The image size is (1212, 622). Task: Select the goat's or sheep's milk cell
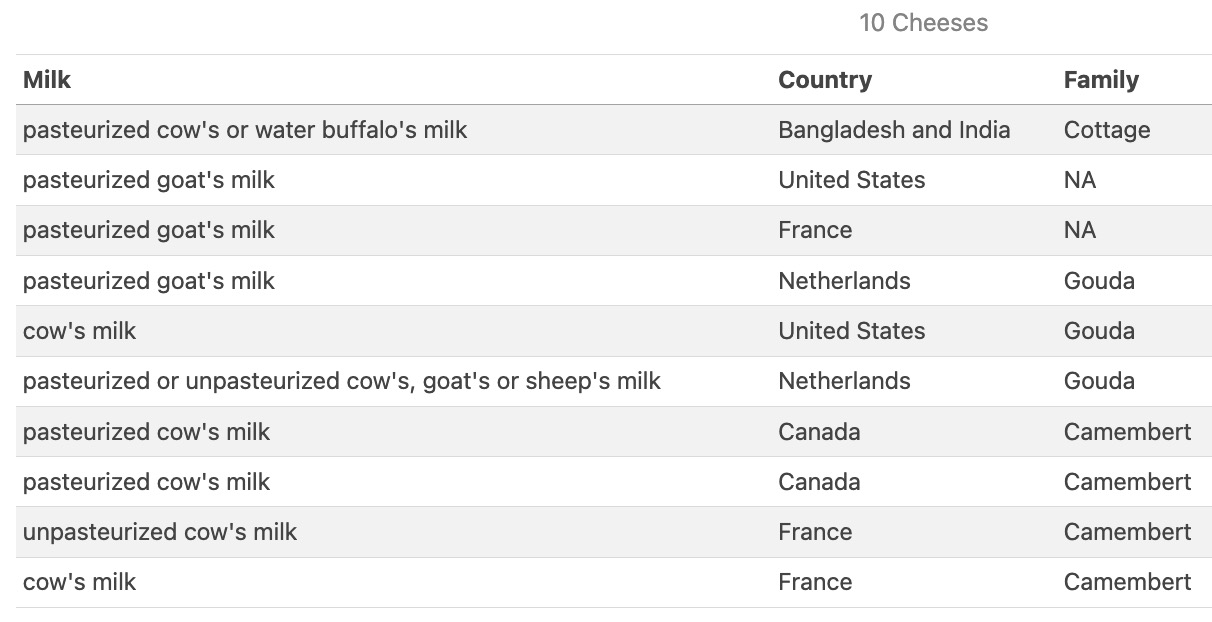pyautogui.click(x=342, y=381)
